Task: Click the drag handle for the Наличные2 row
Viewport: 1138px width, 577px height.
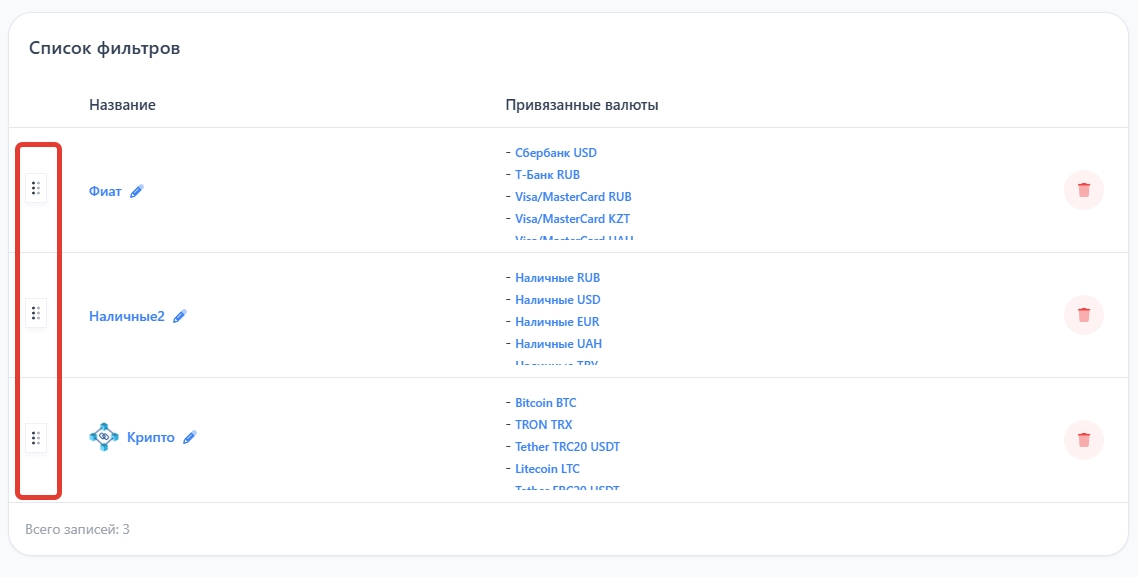Action: pyautogui.click(x=36, y=313)
